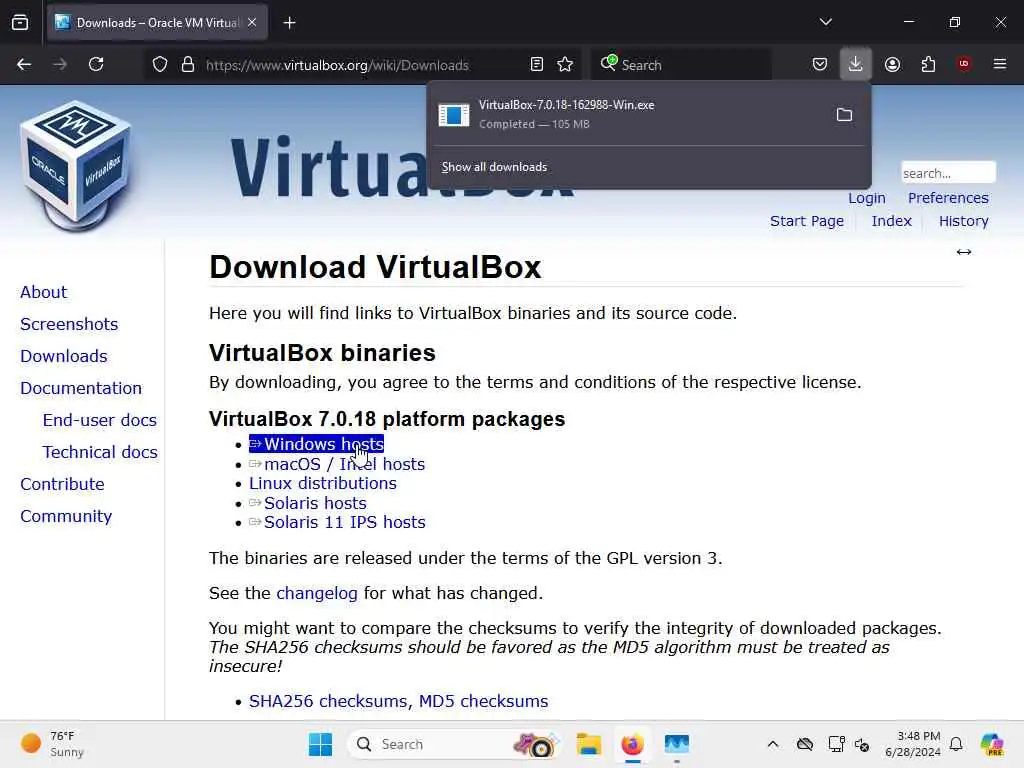
Task: Click the site security padlock icon
Action: [x=188, y=65]
